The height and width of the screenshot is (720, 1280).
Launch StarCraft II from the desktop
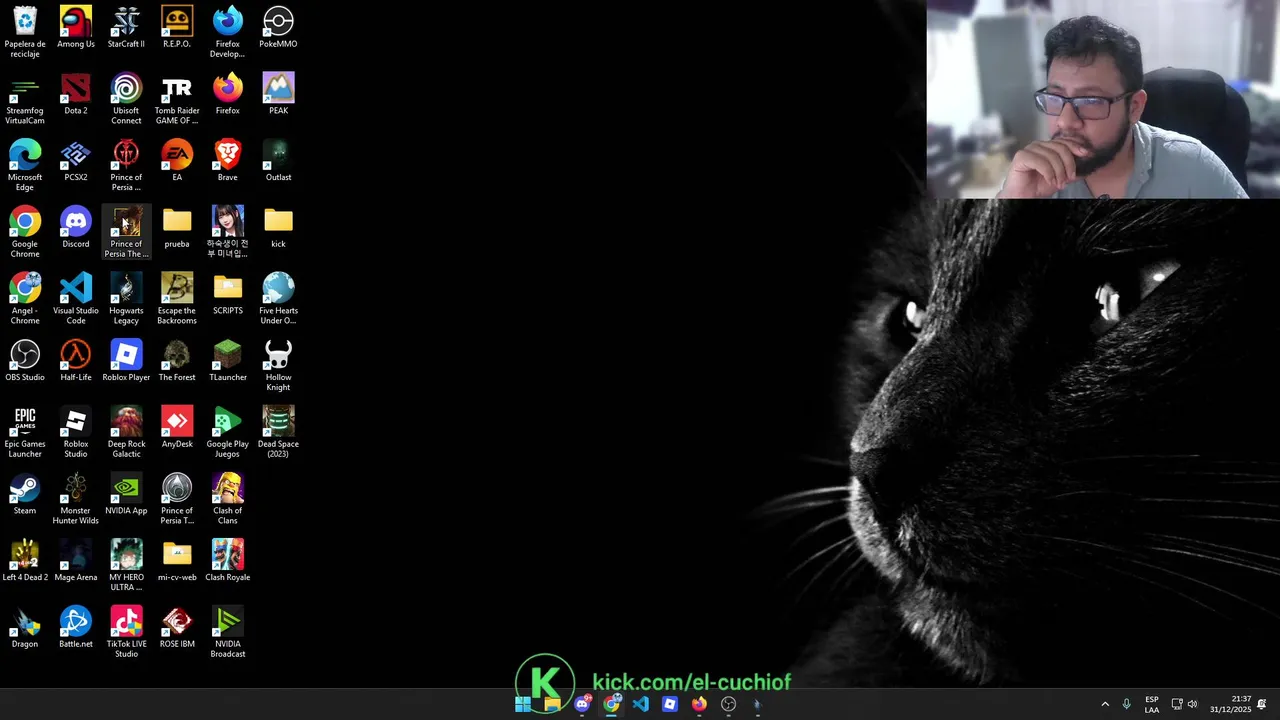point(126,27)
